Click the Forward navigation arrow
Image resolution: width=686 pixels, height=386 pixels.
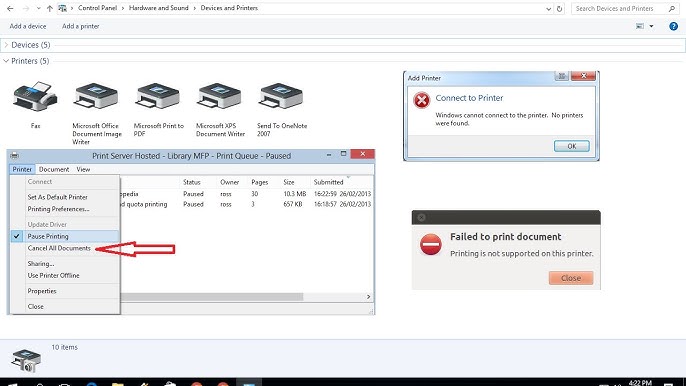(x=26, y=8)
